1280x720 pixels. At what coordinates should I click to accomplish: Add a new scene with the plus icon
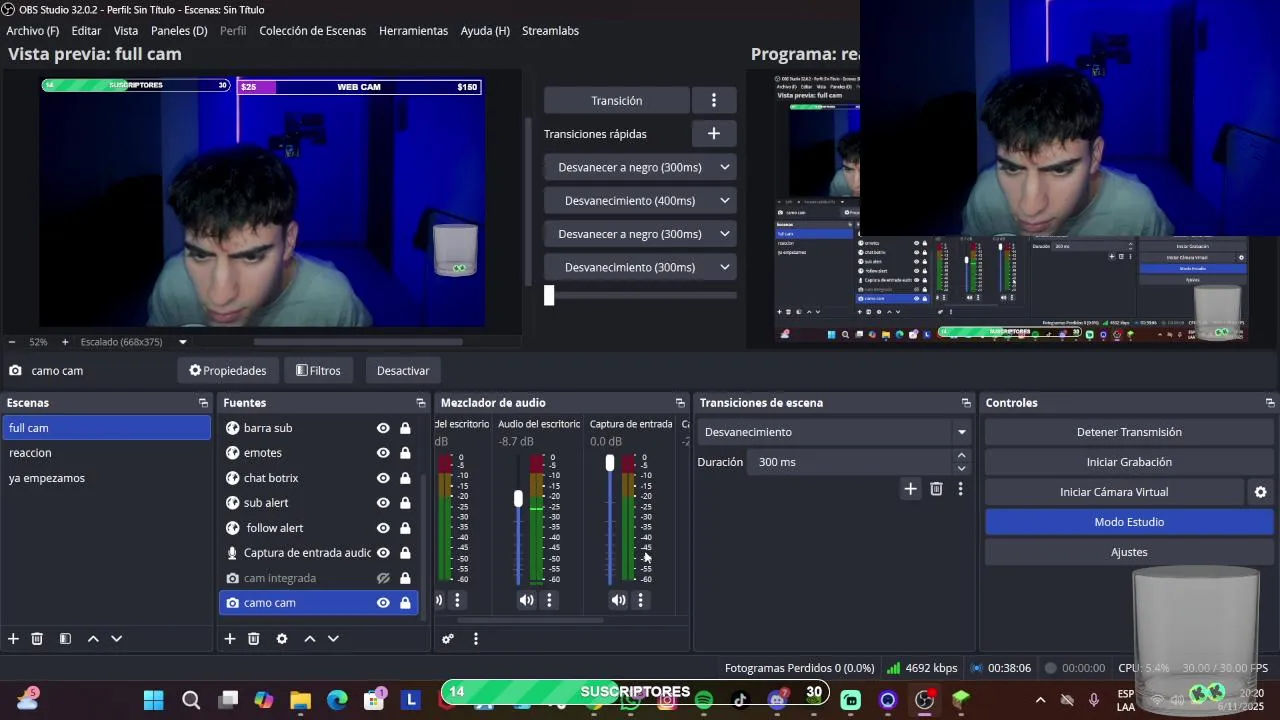[13, 638]
